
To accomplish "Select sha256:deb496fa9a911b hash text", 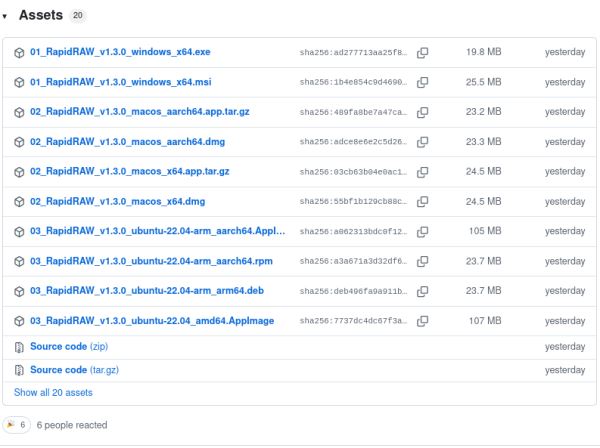I will click(x=353, y=291).
